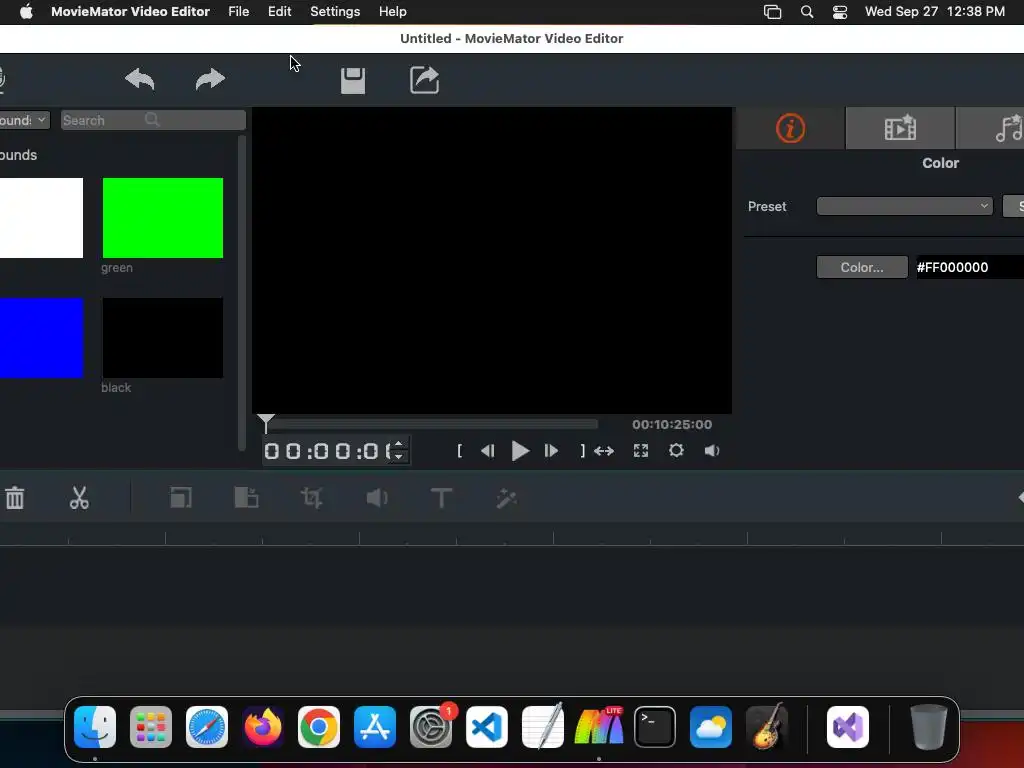The image size is (1024, 768).
Task: Open Trash in the Dock
Action: tap(928, 727)
